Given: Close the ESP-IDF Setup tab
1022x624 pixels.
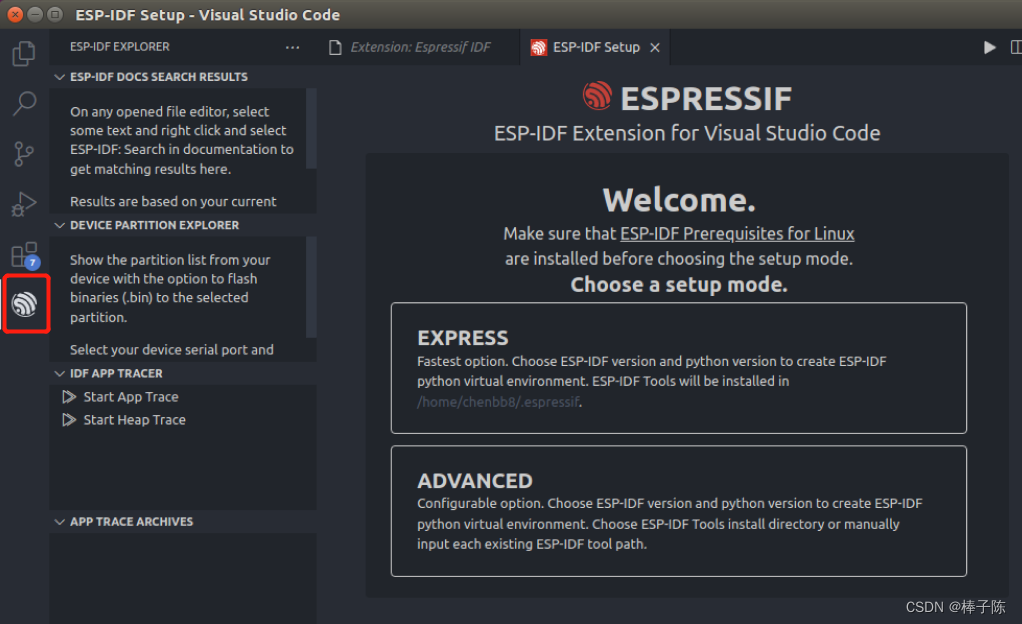Looking at the screenshot, I should click(655, 48).
